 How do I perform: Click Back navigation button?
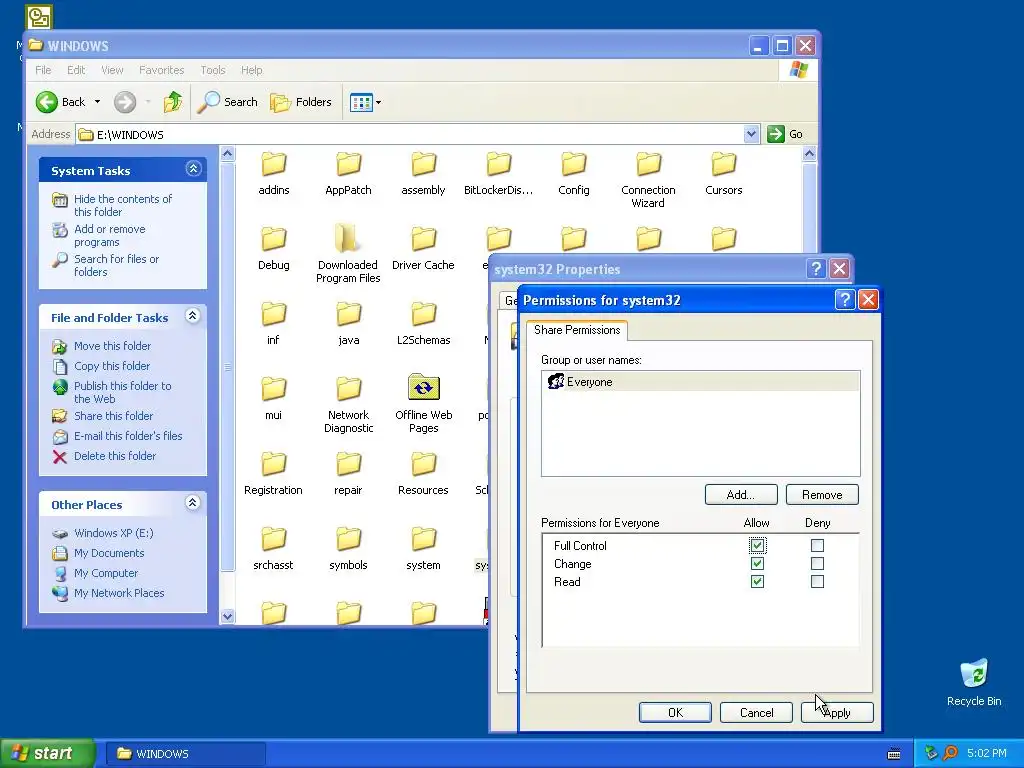pyautogui.click(x=61, y=102)
